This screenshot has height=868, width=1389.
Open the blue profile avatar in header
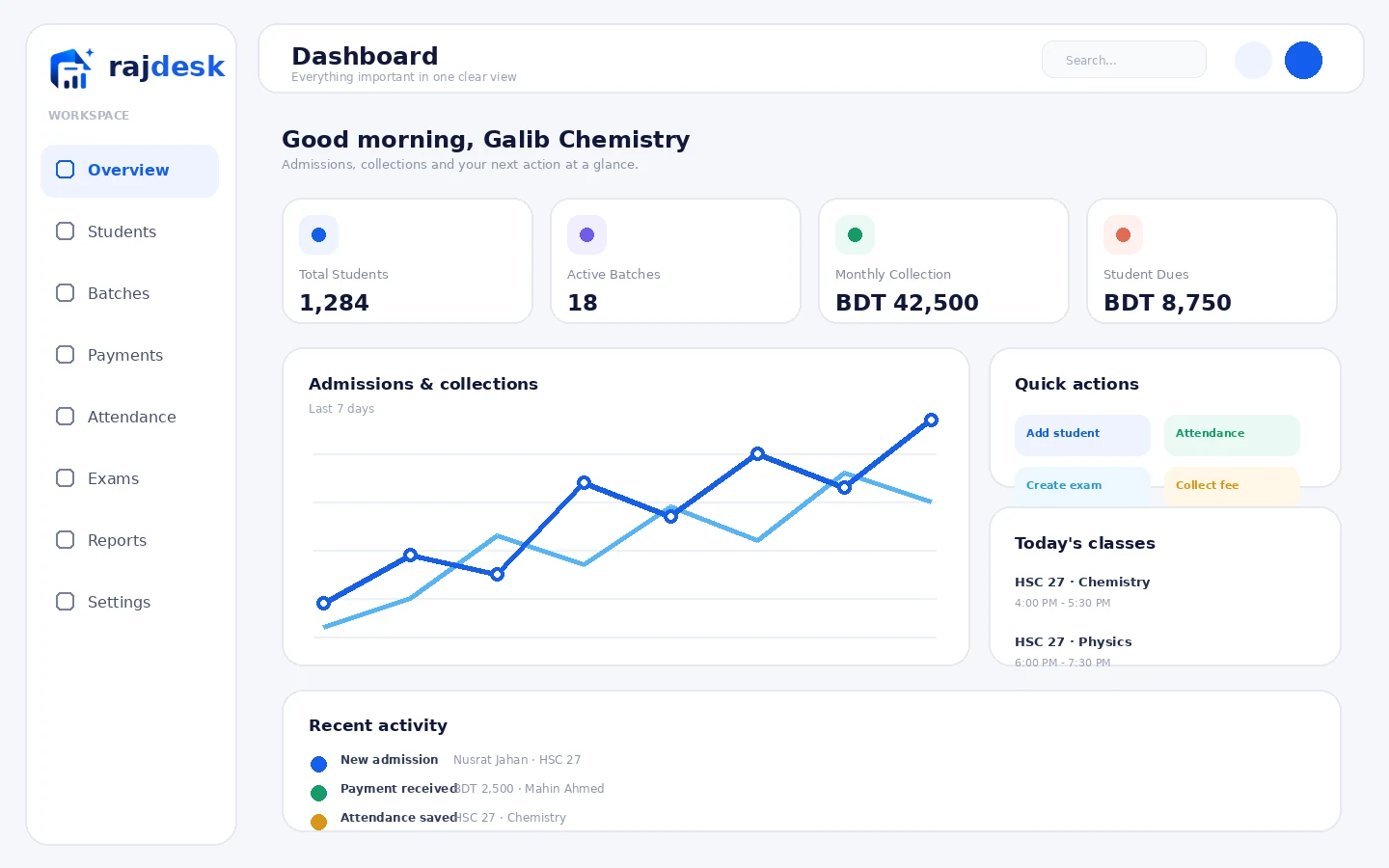point(1303,60)
